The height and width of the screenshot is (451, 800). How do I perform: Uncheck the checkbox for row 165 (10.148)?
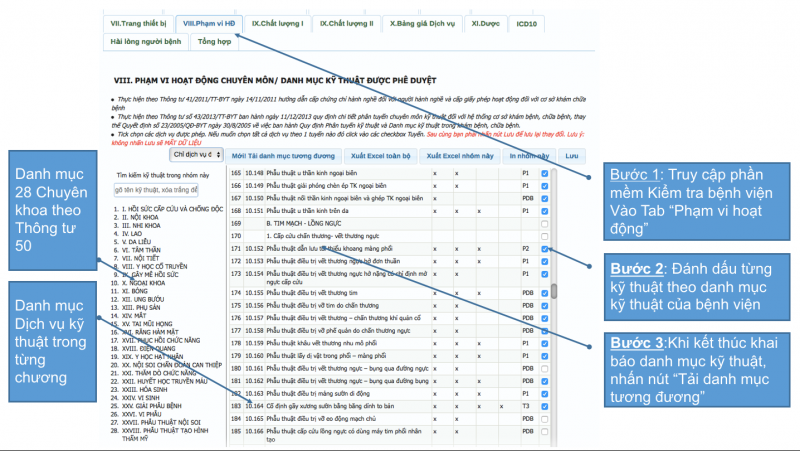click(544, 173)
